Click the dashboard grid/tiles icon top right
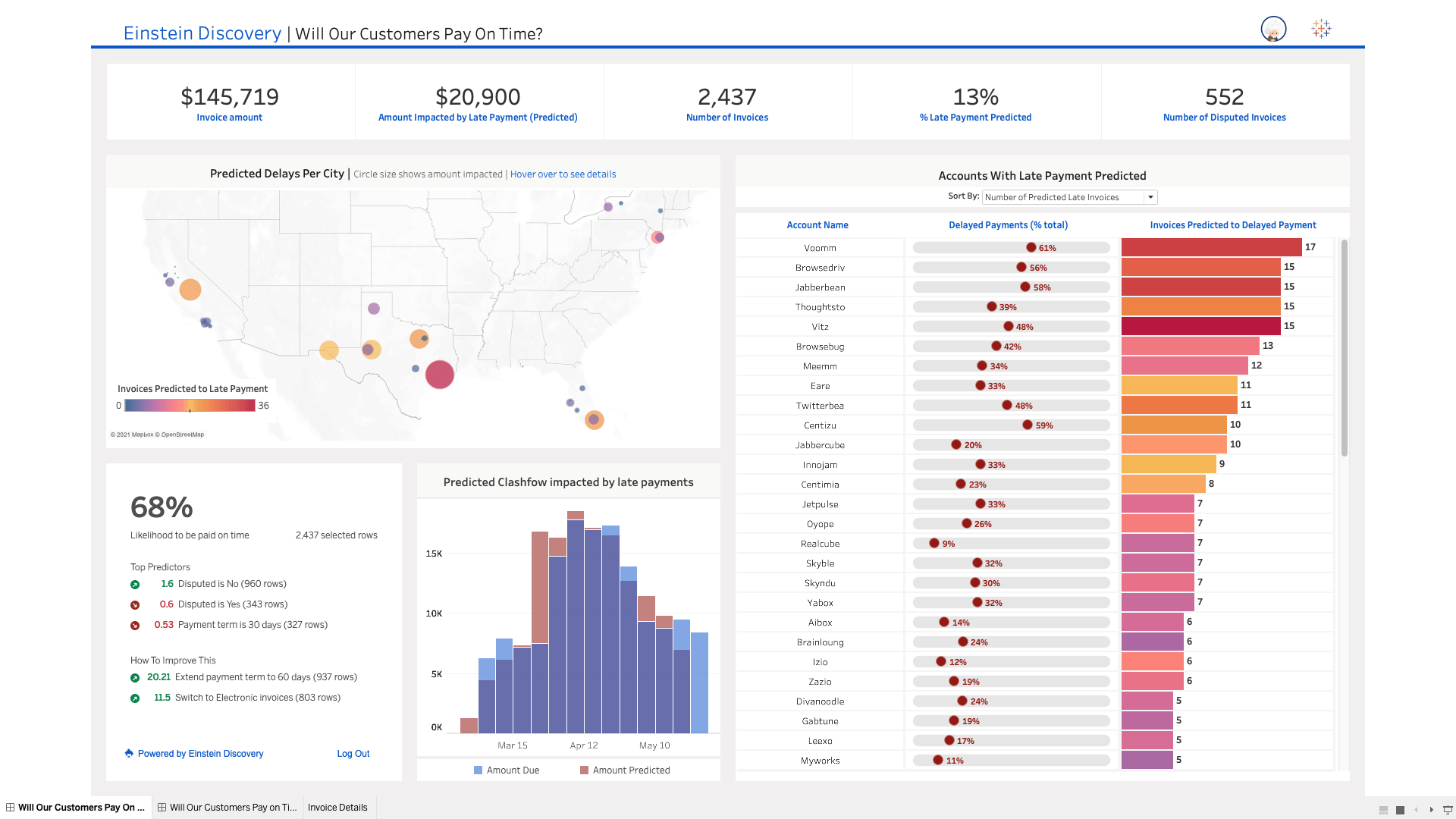The height and width of the screenshot is (819, 1456). [x=1320, y=29]
